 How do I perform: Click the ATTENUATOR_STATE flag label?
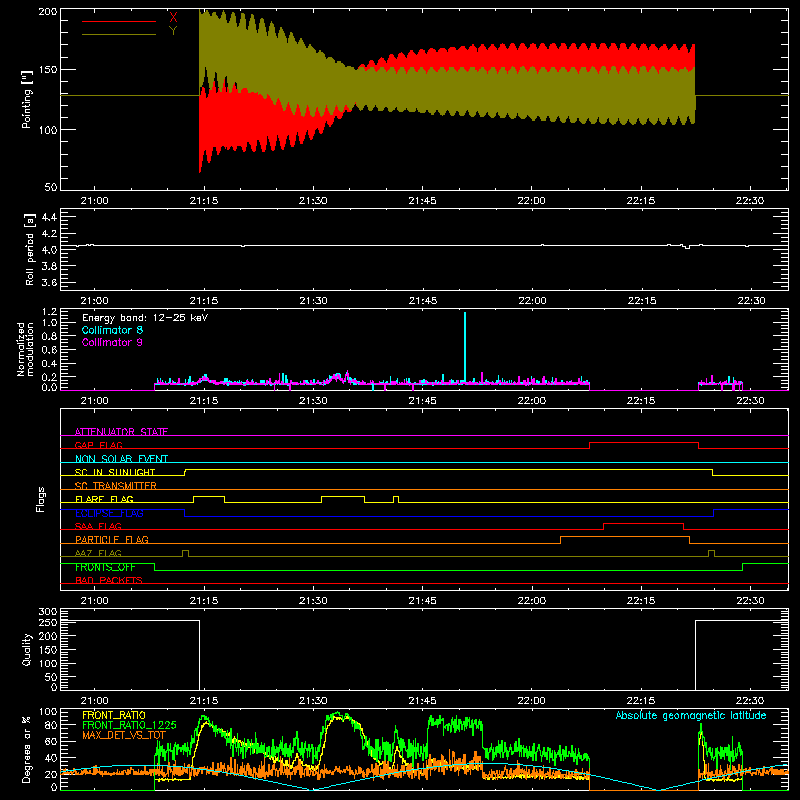pos(121,432)
